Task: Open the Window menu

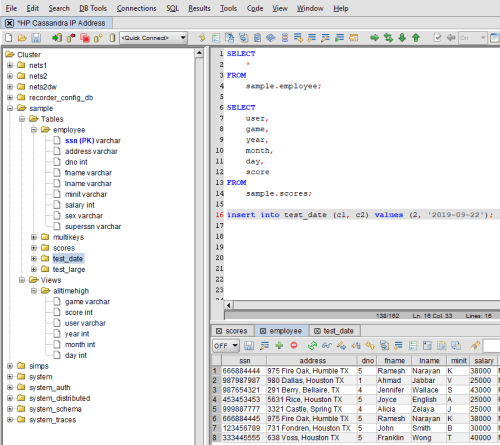Action: (x=310, y=8)
